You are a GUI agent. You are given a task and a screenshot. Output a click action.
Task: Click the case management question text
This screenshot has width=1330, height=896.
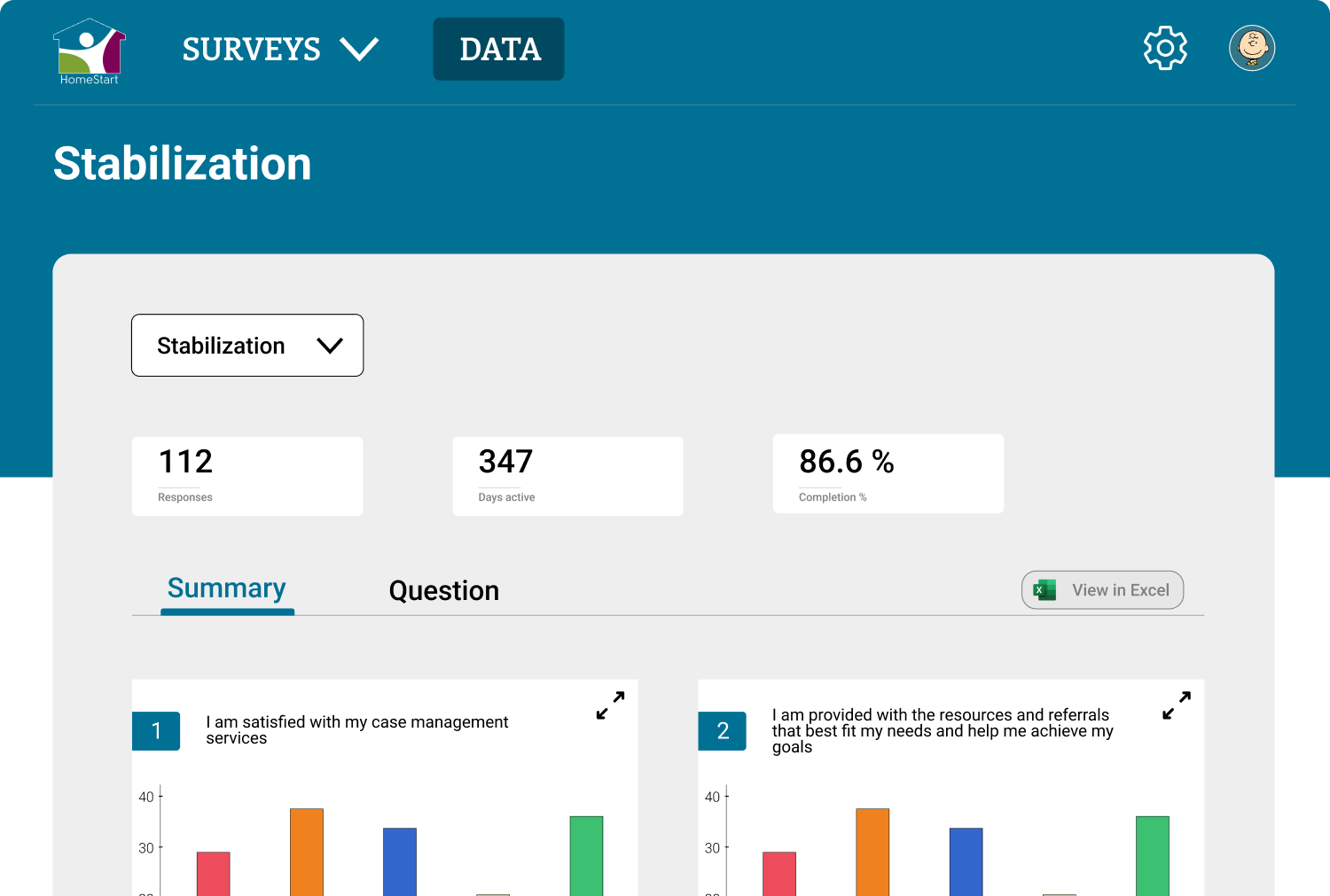(357, 730)
